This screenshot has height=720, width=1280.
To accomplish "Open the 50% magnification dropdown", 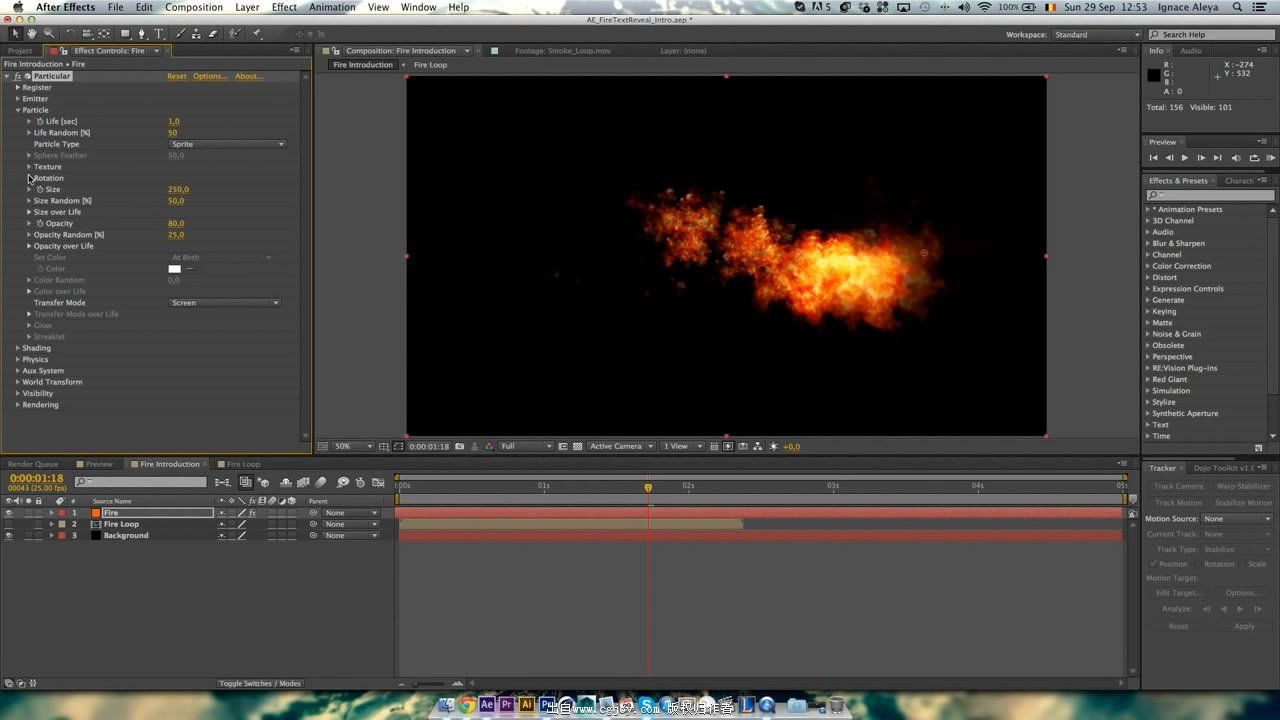I will point(352,446).
